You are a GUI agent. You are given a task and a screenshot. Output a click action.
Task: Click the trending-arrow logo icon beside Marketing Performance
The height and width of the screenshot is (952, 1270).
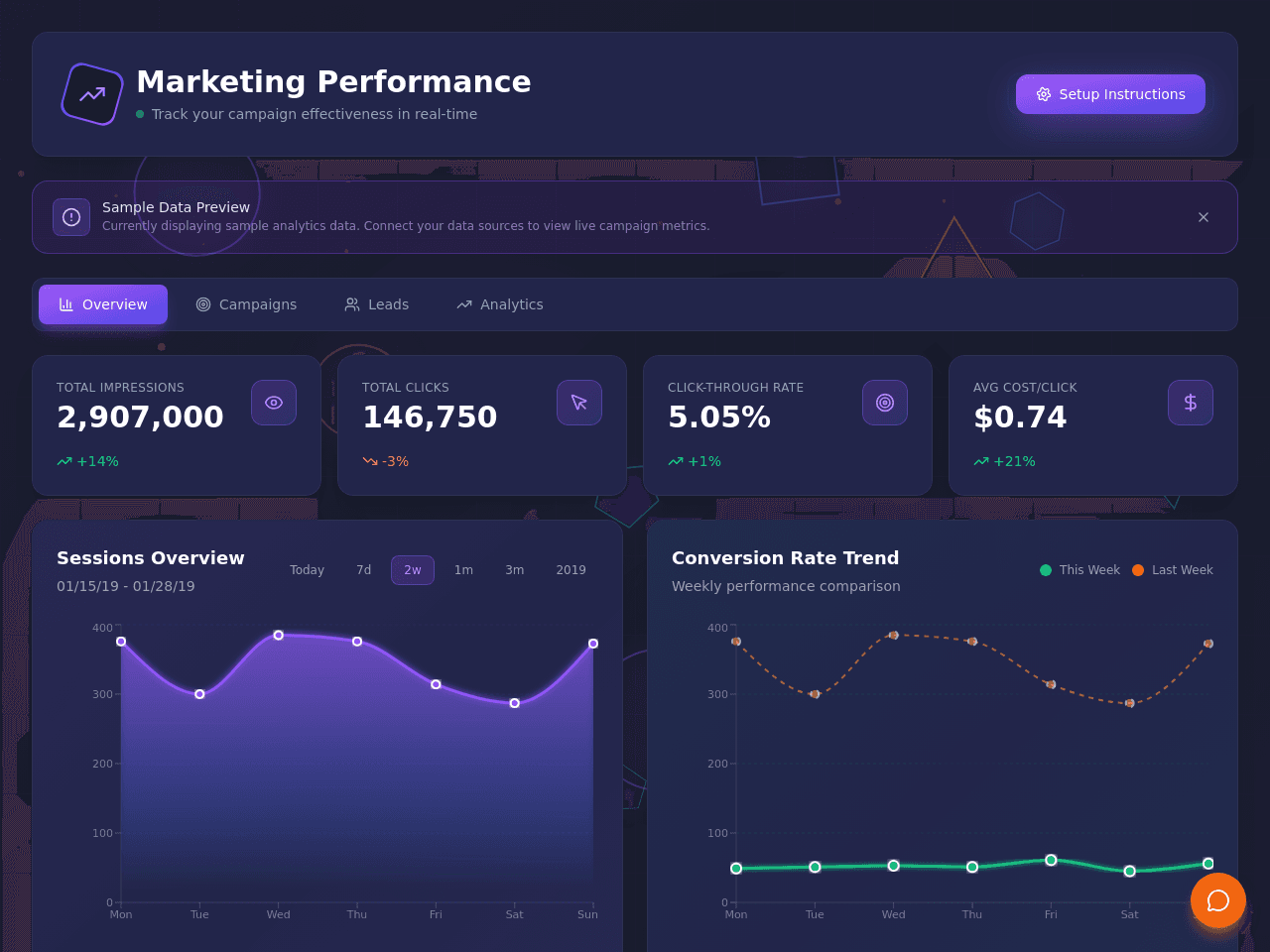92,94
